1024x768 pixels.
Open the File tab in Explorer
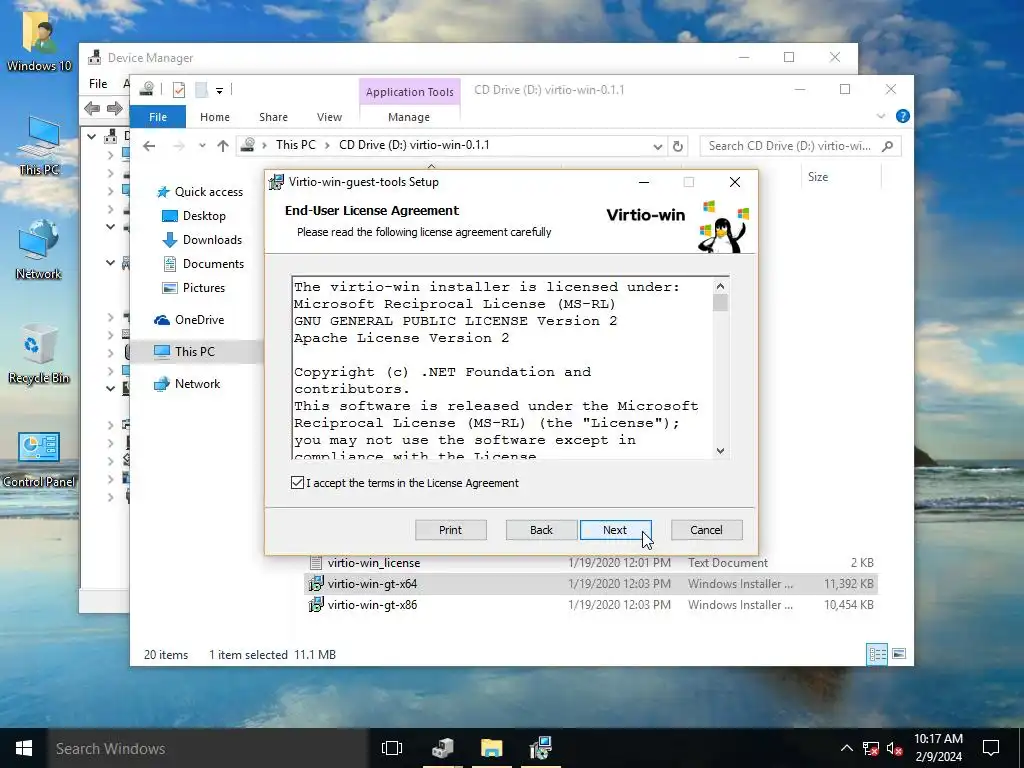[158, 117]
